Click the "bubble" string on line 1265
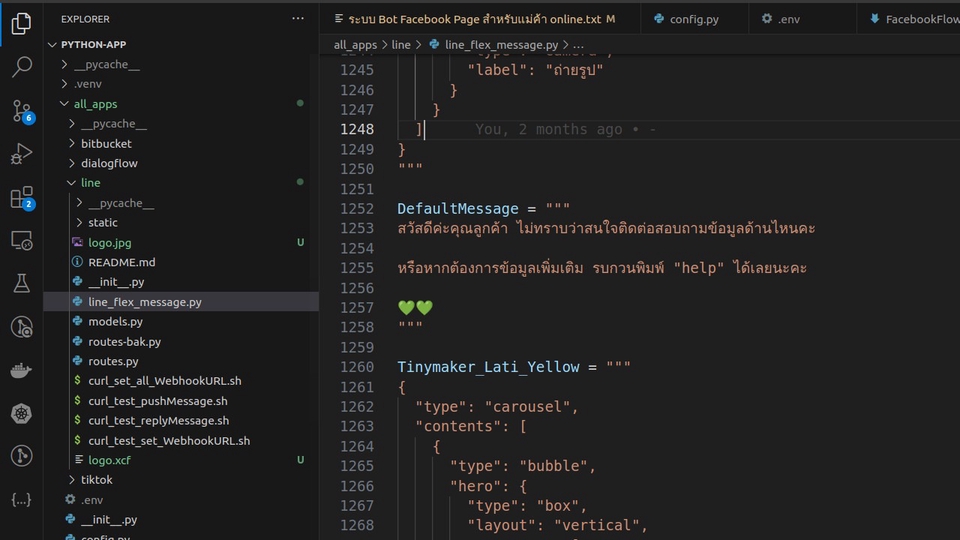The height and width of the screenshot is (540, 960). [x=553, y=466]
